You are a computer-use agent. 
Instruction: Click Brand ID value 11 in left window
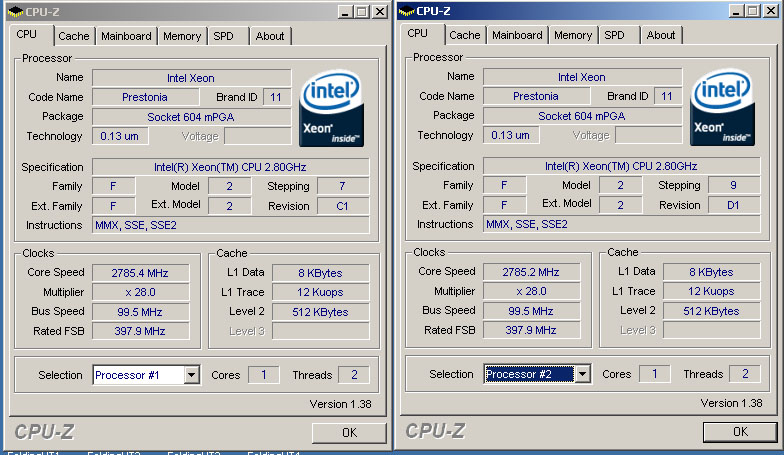coord(276,97)
